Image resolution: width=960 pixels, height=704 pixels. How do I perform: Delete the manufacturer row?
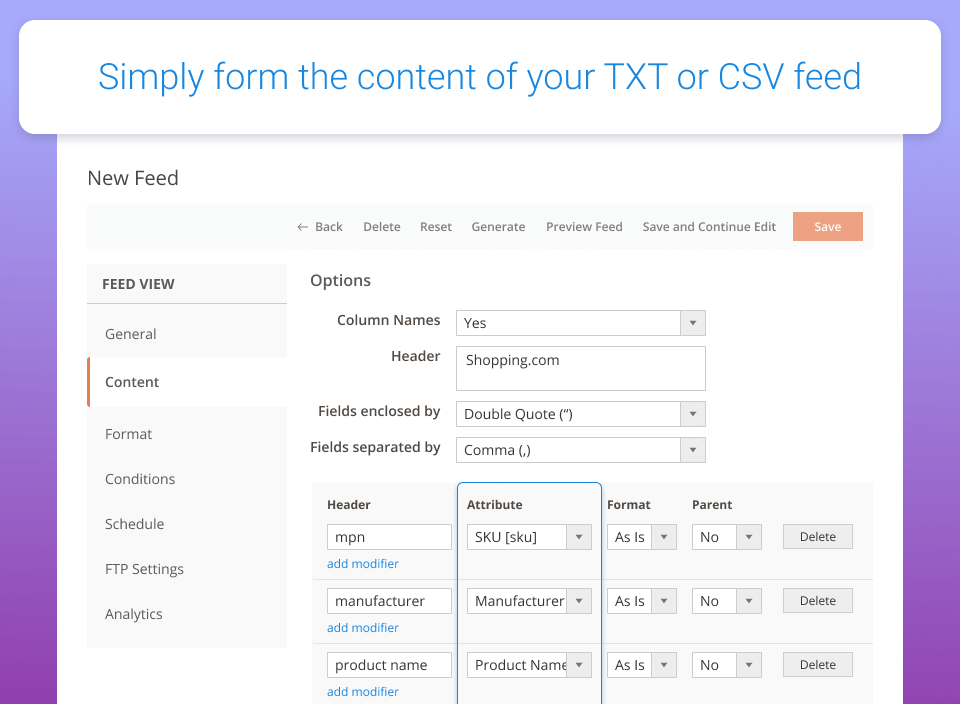click(x=817, y=600)
